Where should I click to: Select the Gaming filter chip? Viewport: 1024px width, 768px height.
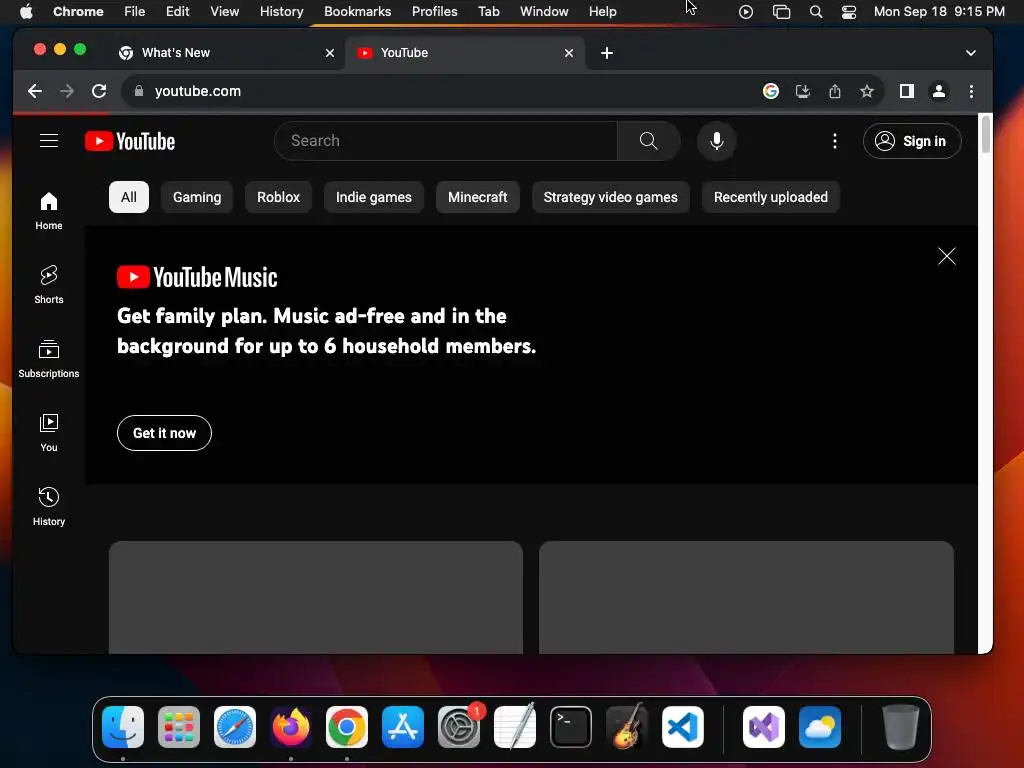(197, 197)
